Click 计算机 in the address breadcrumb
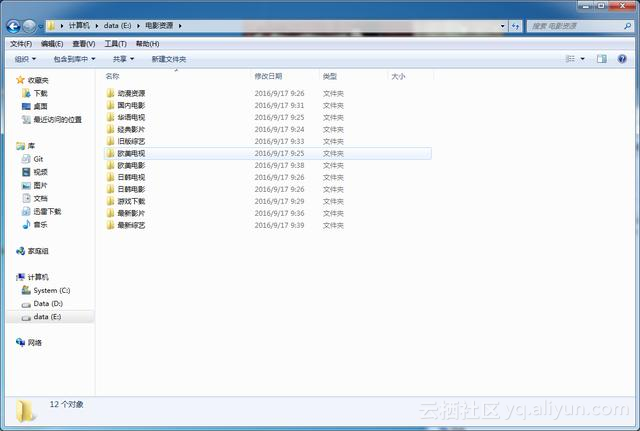 [79, 26]
